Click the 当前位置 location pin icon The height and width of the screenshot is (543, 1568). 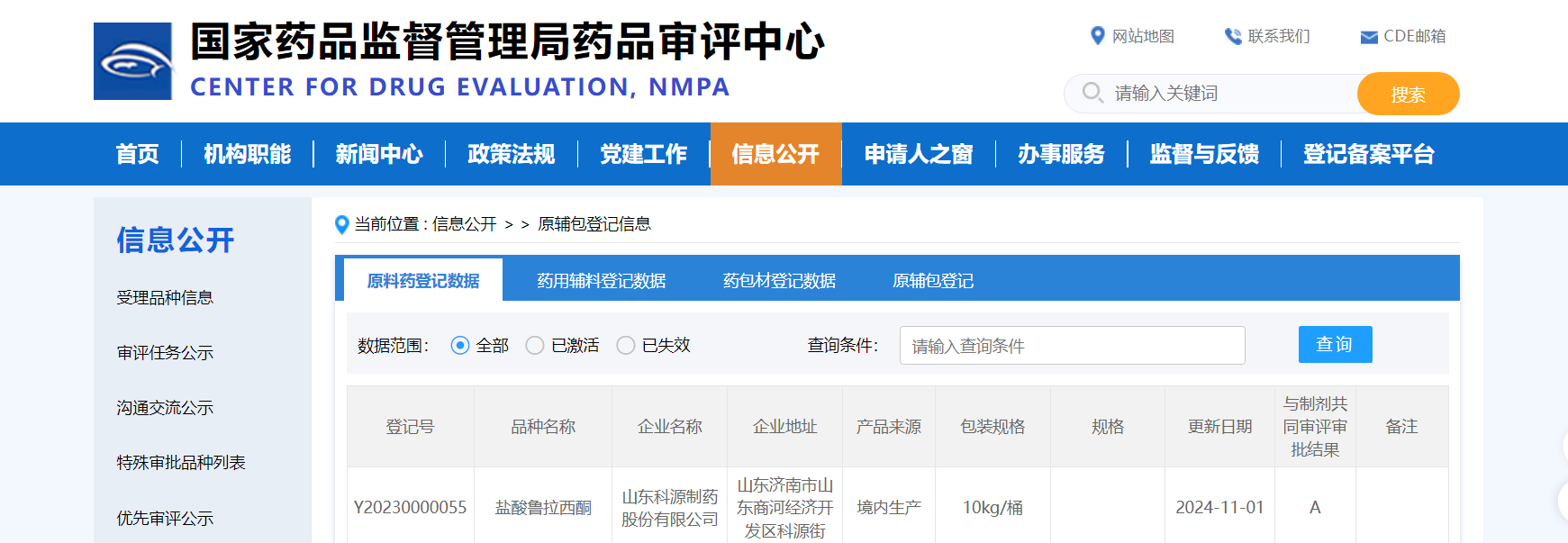(341, 224)
